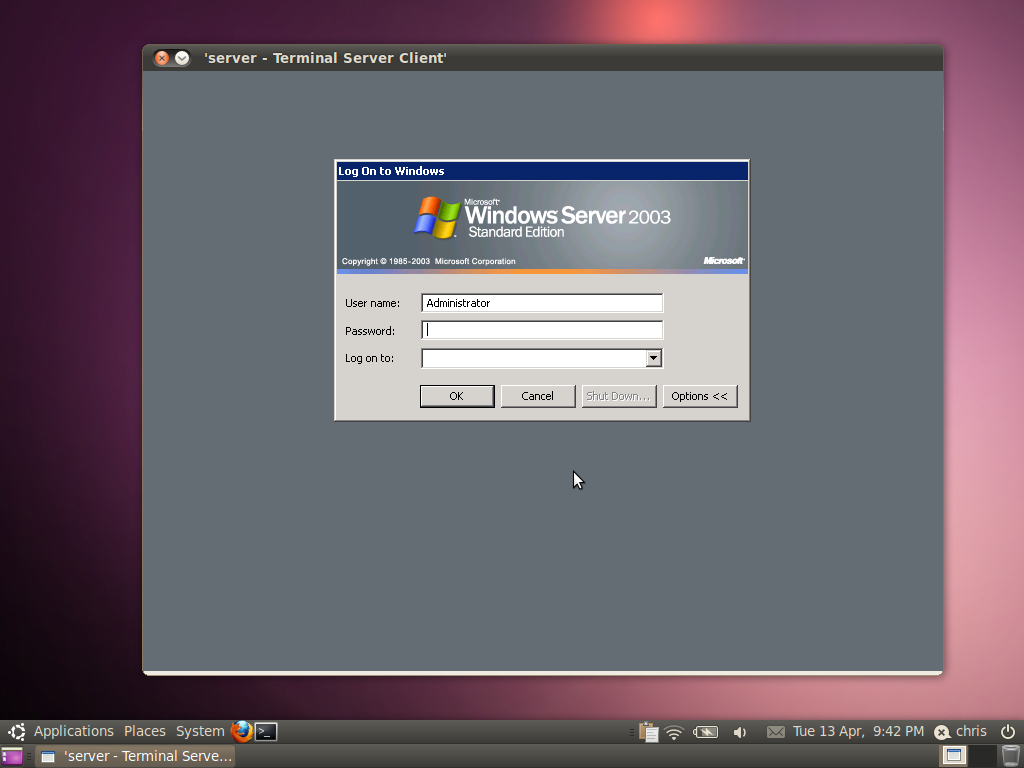
Task: Open calendar from date and time
Action: click(858, 731)
